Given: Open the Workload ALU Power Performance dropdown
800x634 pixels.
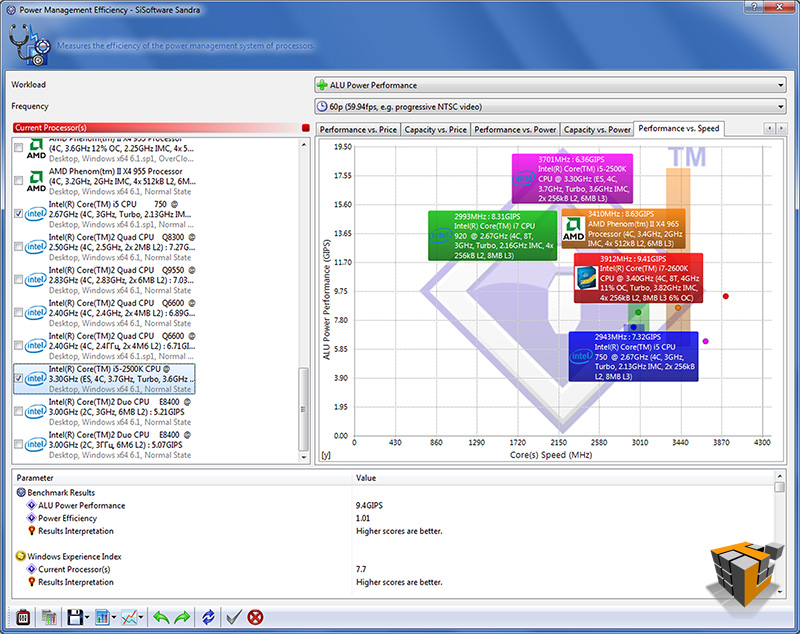Looking at the screenshot, I should 550,85.
